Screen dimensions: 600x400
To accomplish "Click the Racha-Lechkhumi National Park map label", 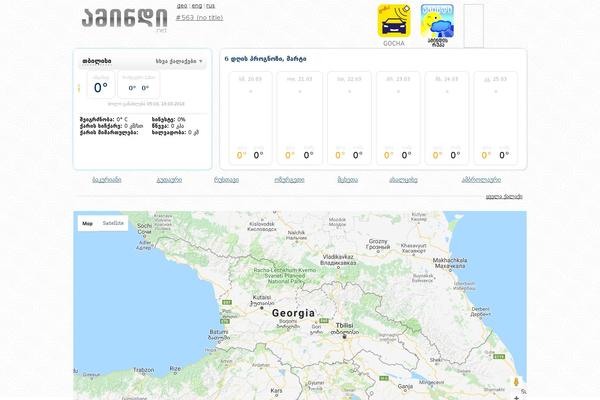I will [285, 276].
